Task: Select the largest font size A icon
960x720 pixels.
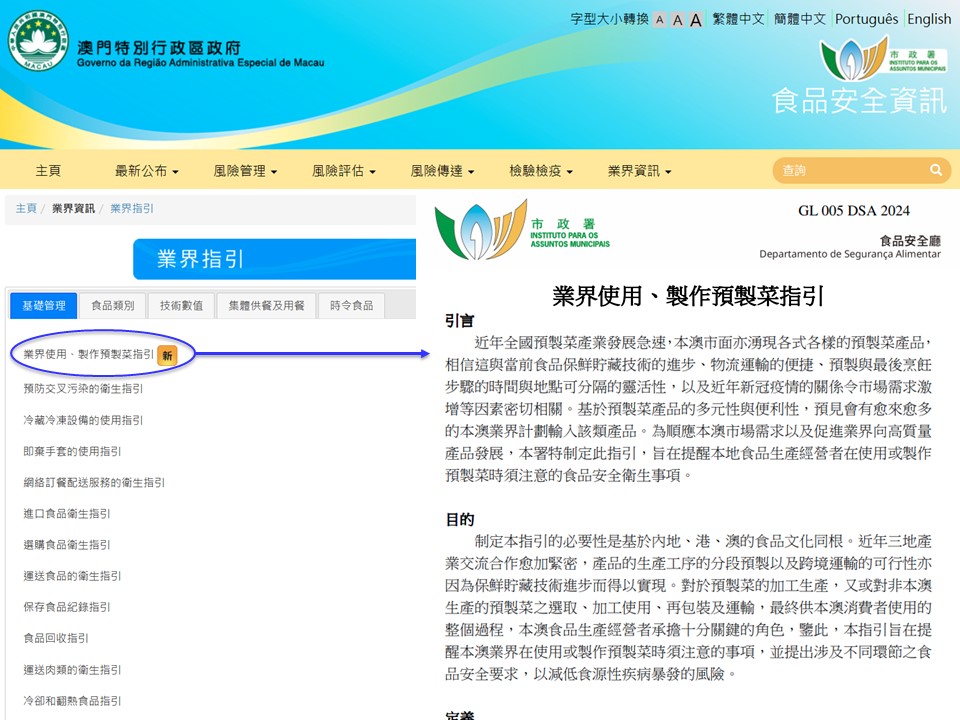Action: coord(696,20)
